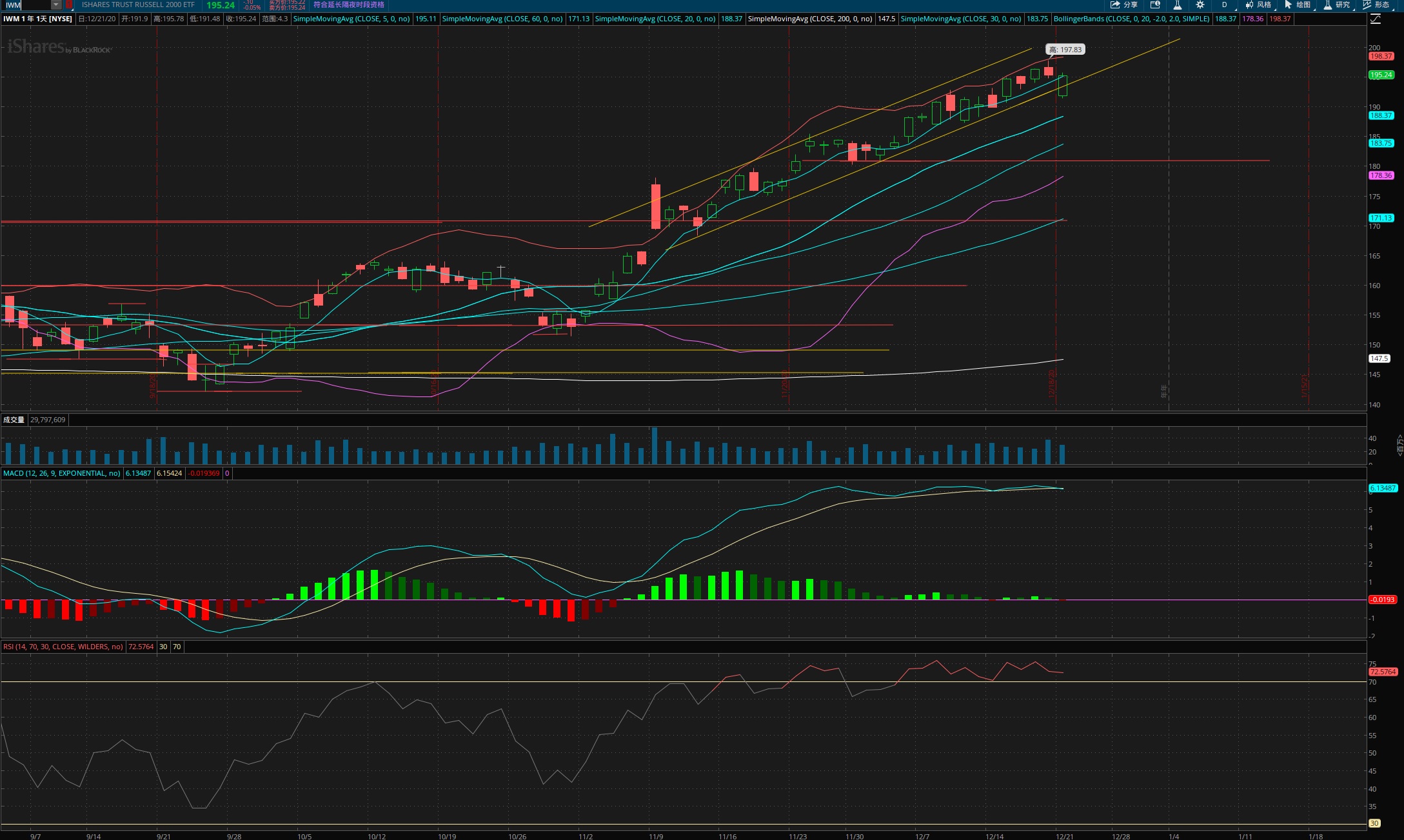This screenshot has height=840, width=1404.
Task: Open the studies (研究) menu
Action: [1337, 5]
